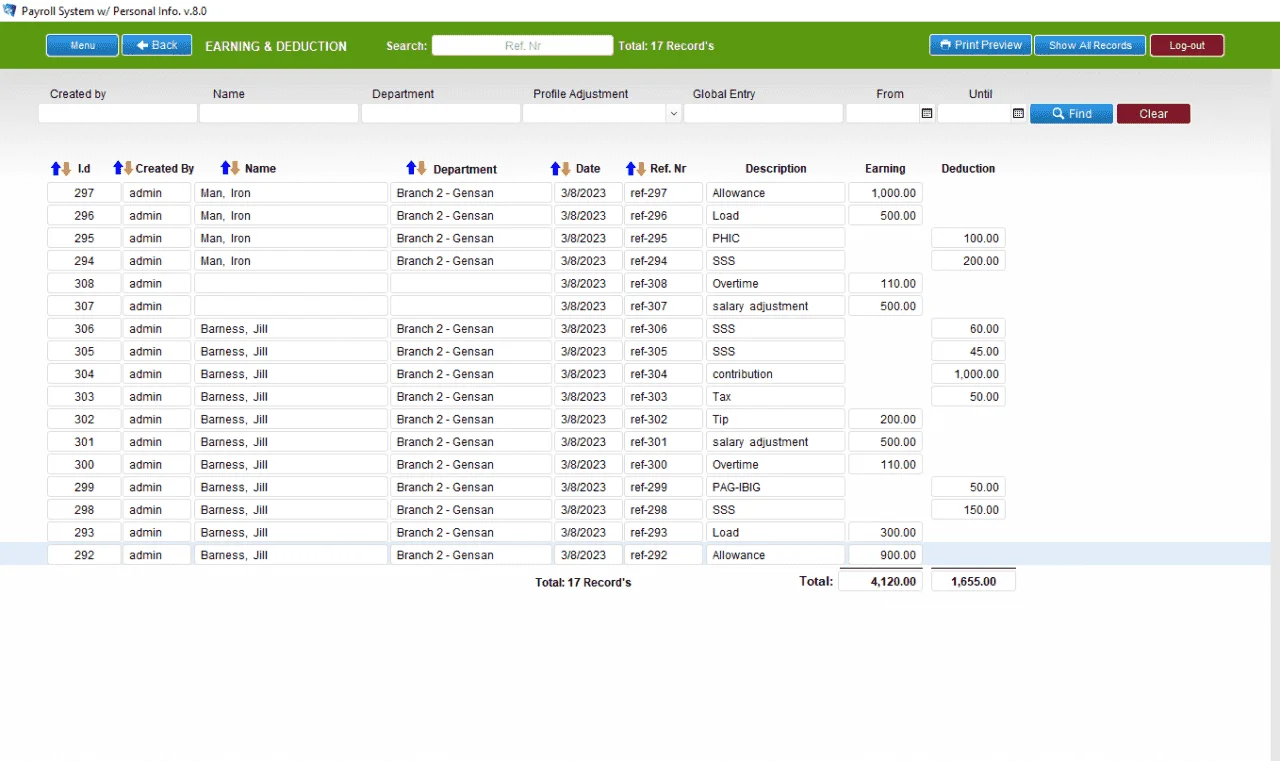Click the From date field
The height and width of the screenshot is (761, 1280).
[882, 114]
